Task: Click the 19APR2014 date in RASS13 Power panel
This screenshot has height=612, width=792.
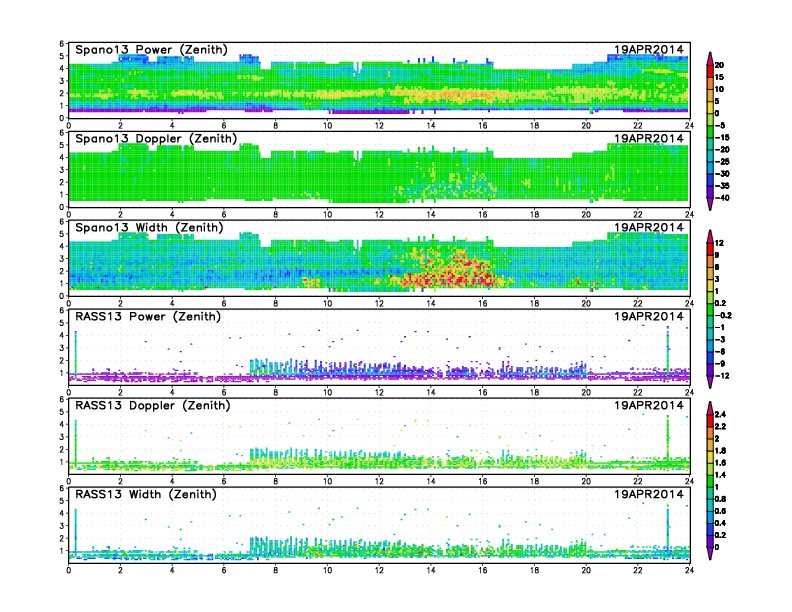Action: click(x=649, y=316)
